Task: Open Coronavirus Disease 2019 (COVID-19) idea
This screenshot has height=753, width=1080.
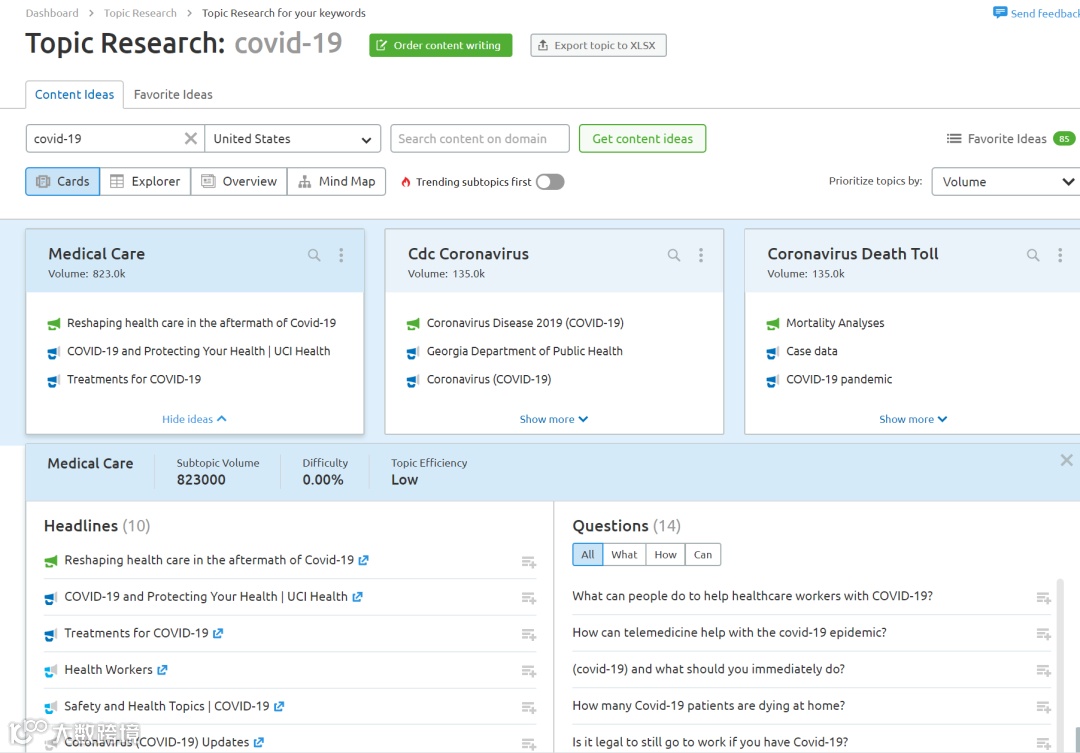Action: [525, 323]
